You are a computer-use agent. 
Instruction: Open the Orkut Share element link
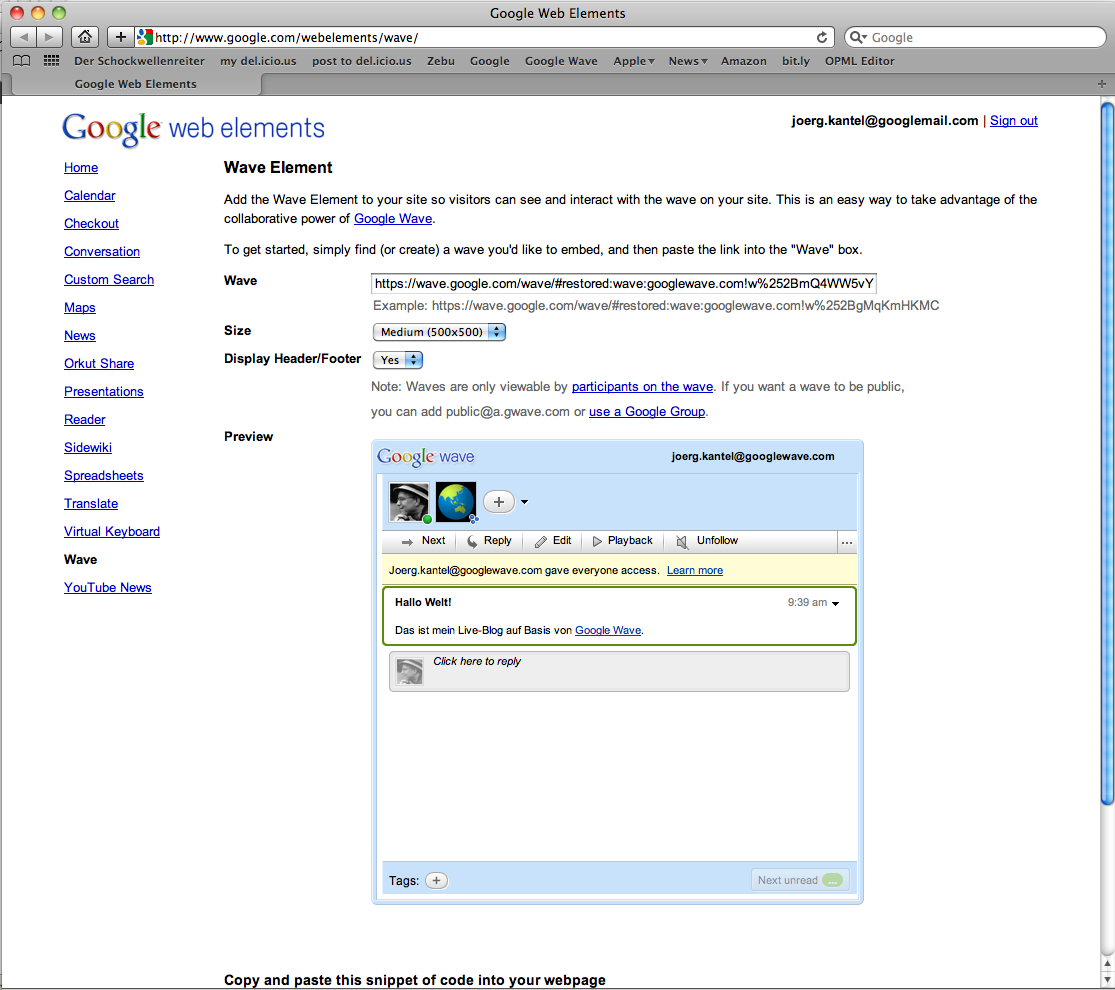(x=99, y=363)
